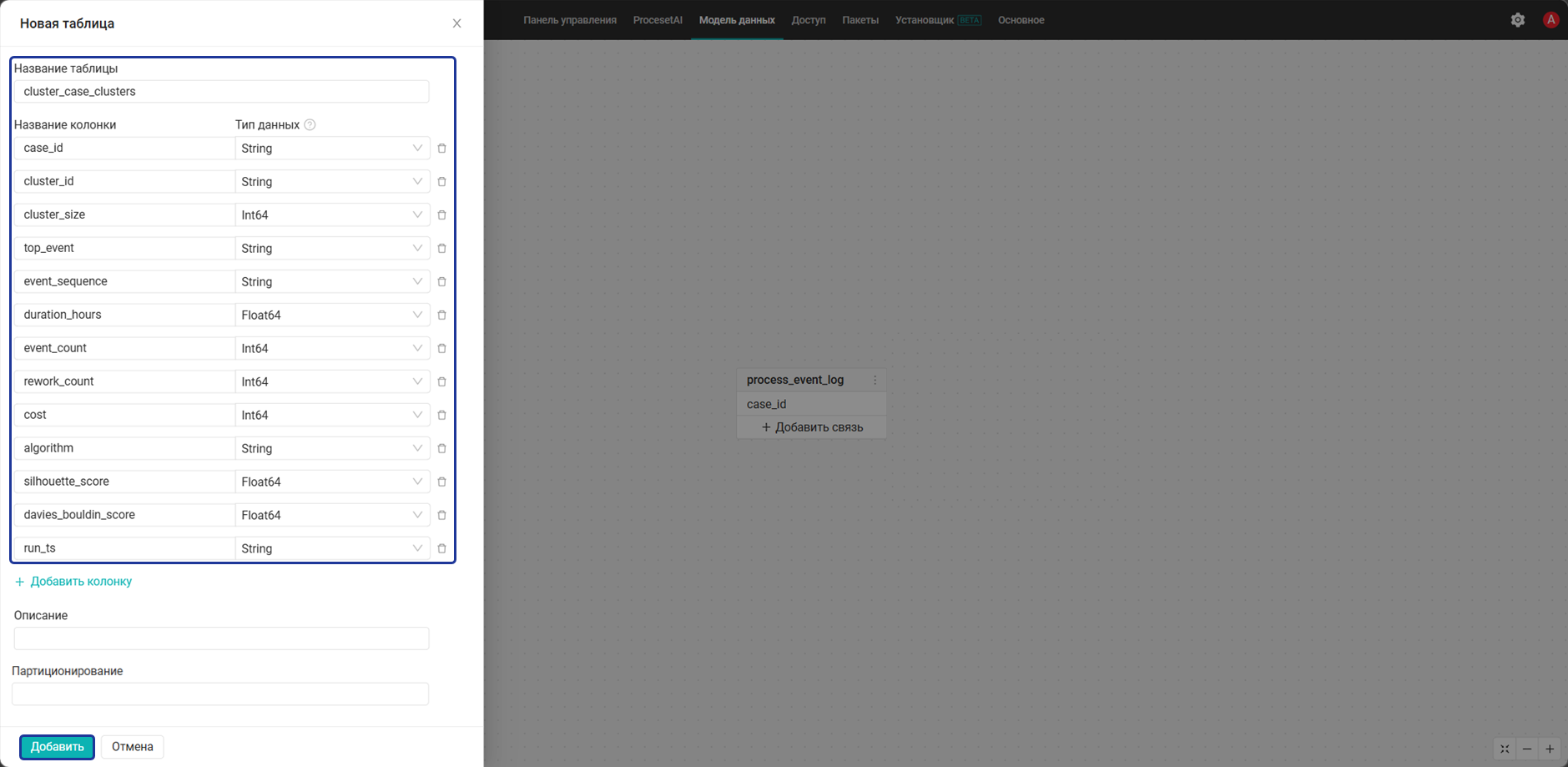Close the Новая таблица panel
The width and height of the screenshot is (1568, 767).
coord(456,23)
